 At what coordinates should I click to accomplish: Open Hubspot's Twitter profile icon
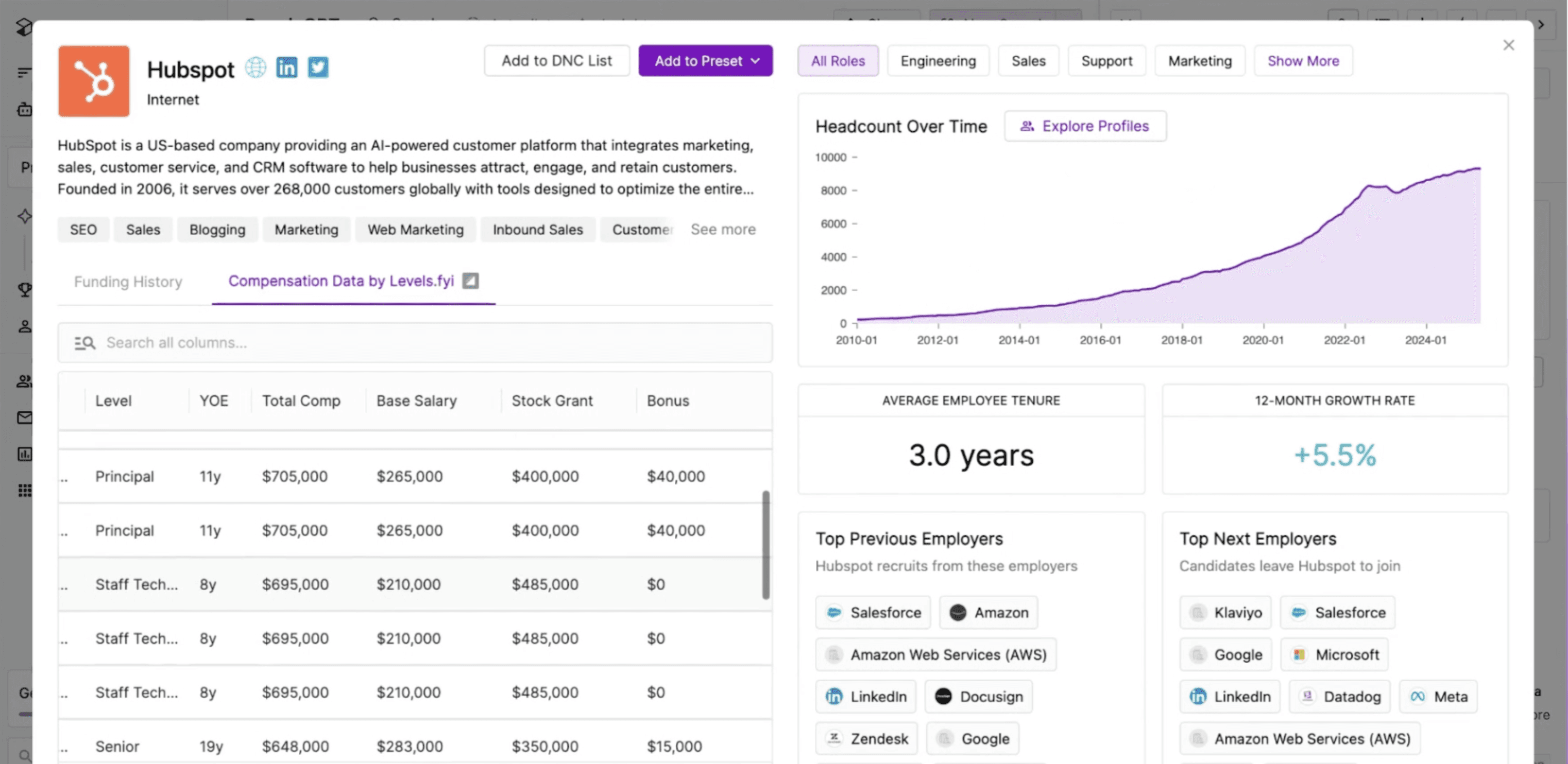click(x=318, y=67)
